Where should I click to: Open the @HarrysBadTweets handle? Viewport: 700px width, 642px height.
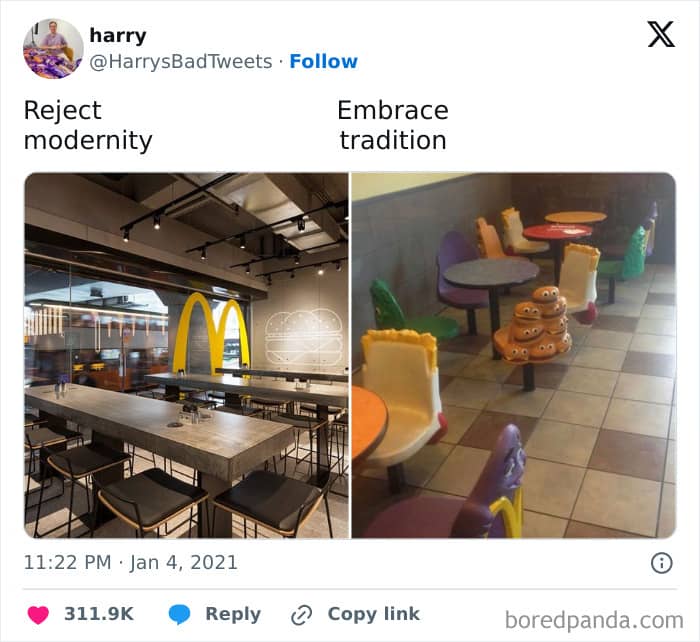(181, 62)
